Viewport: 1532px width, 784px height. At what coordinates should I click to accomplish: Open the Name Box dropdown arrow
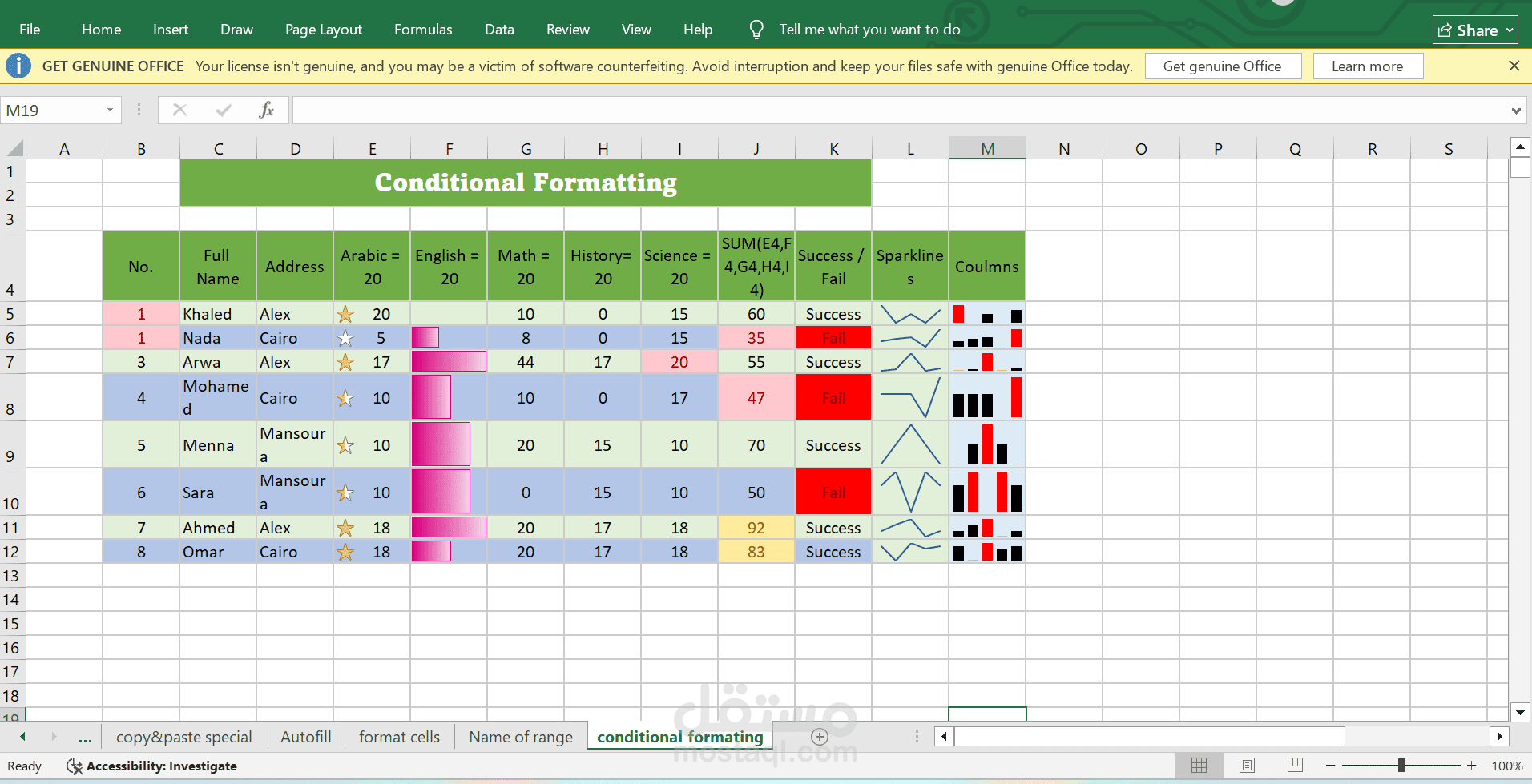(110, 111)
